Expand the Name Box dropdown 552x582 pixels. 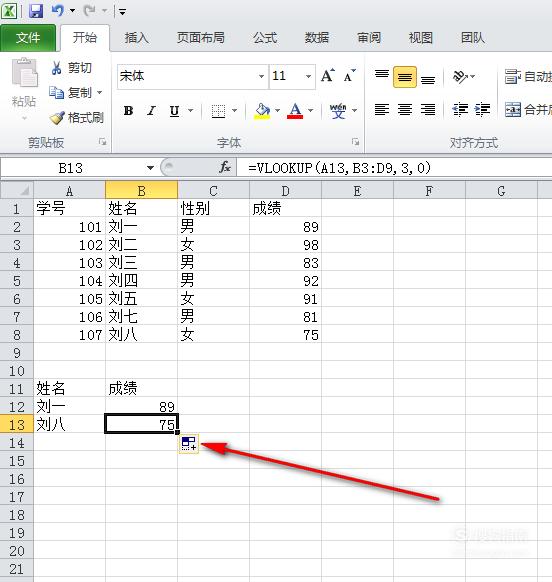tap(150, 168)
